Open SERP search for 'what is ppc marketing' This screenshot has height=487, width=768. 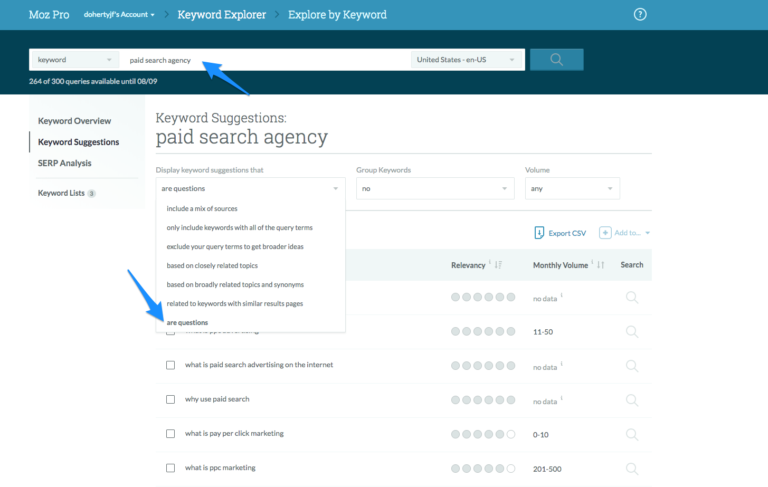[631, 468]
